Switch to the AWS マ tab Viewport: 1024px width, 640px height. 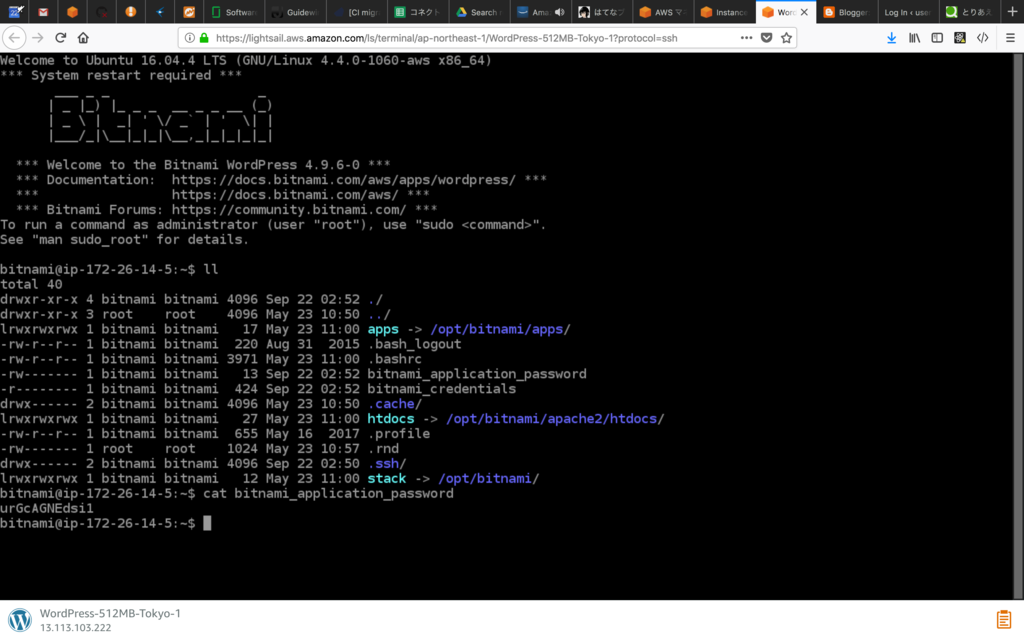(662, 12)
